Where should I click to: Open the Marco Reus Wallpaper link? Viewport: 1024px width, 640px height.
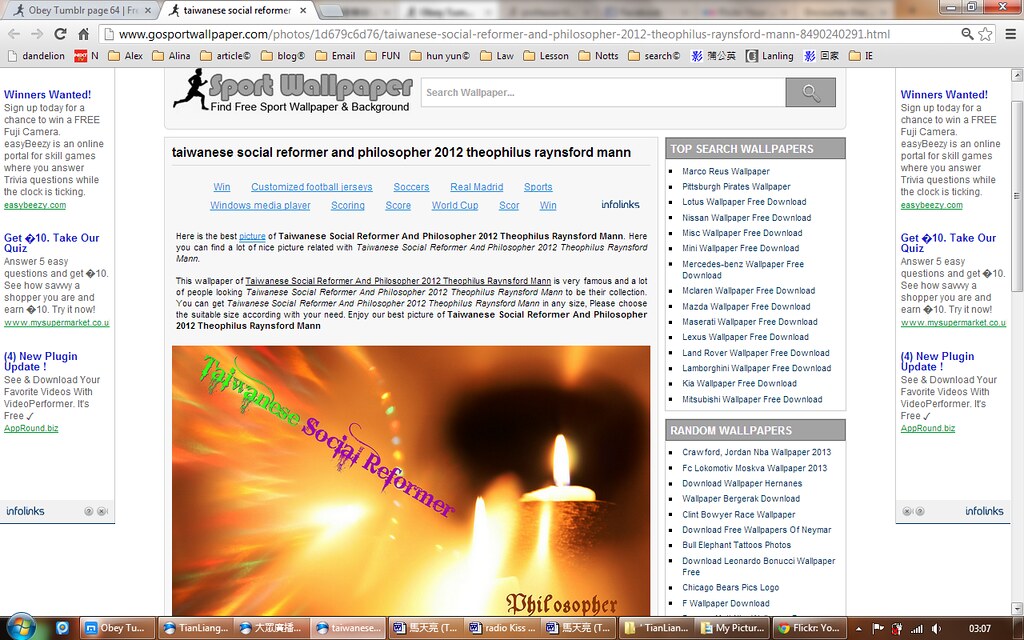click(x=726, y=171)
